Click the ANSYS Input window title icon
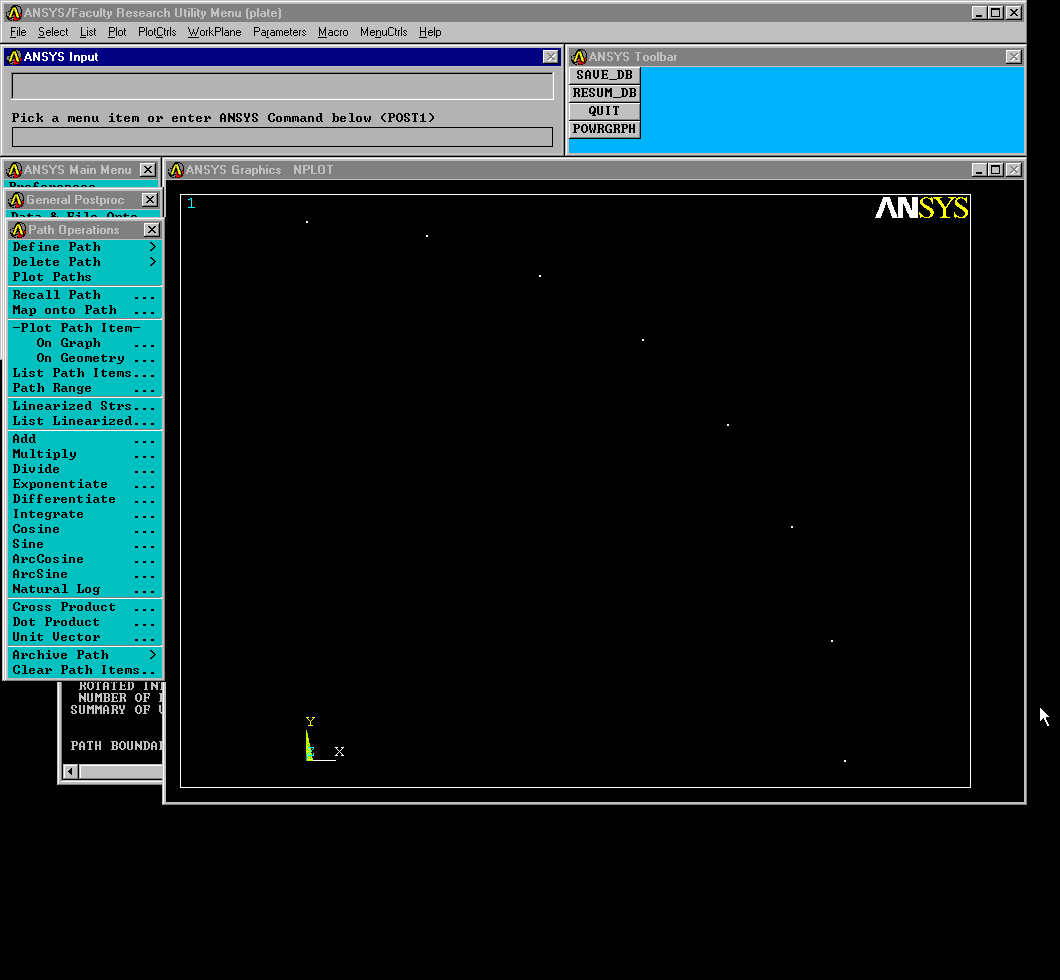The width and height of the screenshot is (1060, 980). tap(14, 57)
